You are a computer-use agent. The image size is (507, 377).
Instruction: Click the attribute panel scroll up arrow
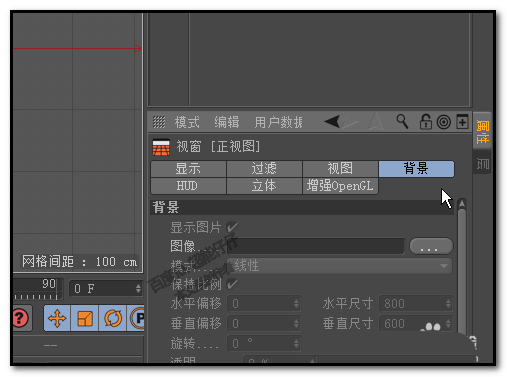462,203
